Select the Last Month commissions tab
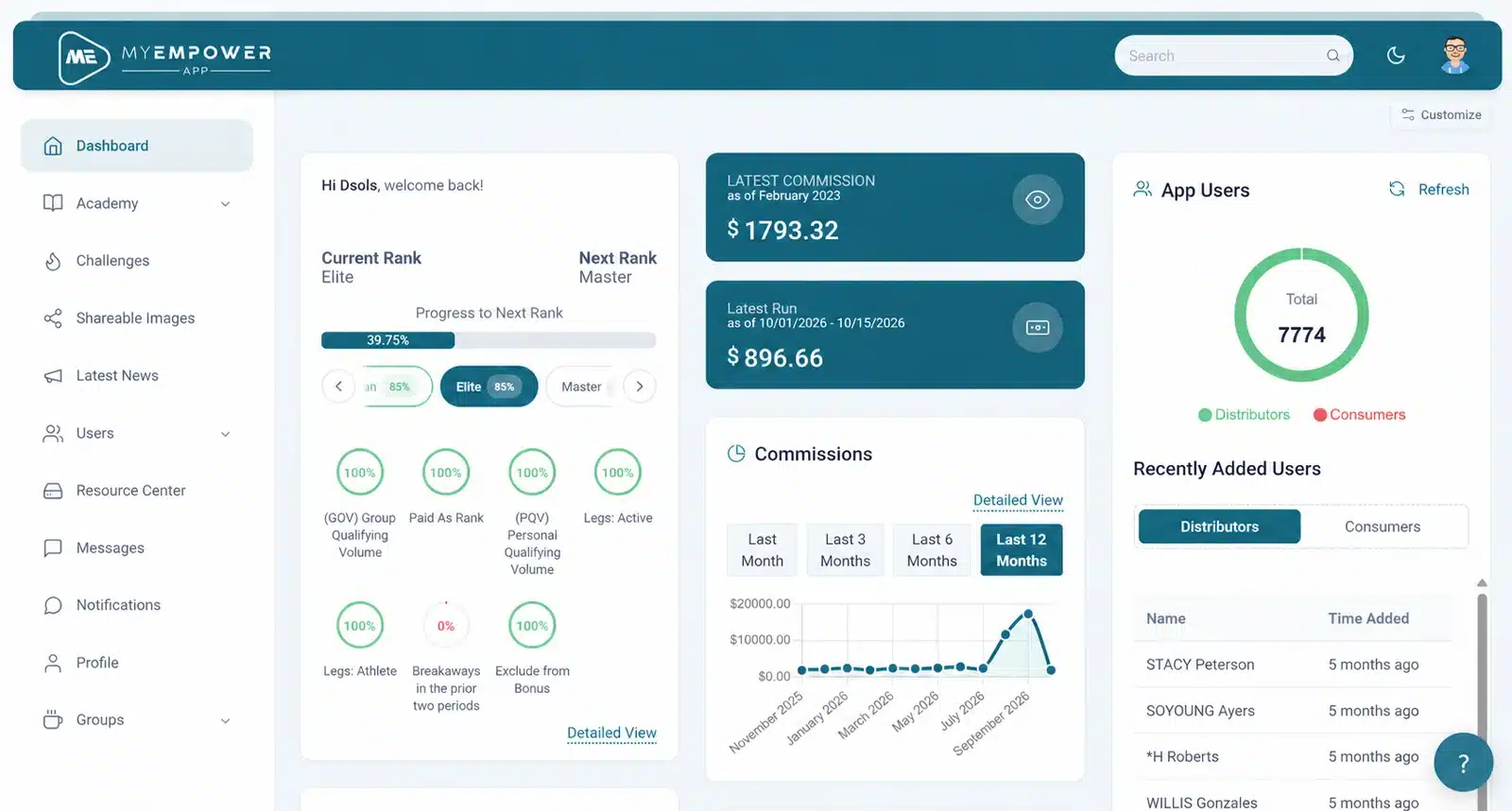This screenshot has height=811, width=1512. (762, 550)
